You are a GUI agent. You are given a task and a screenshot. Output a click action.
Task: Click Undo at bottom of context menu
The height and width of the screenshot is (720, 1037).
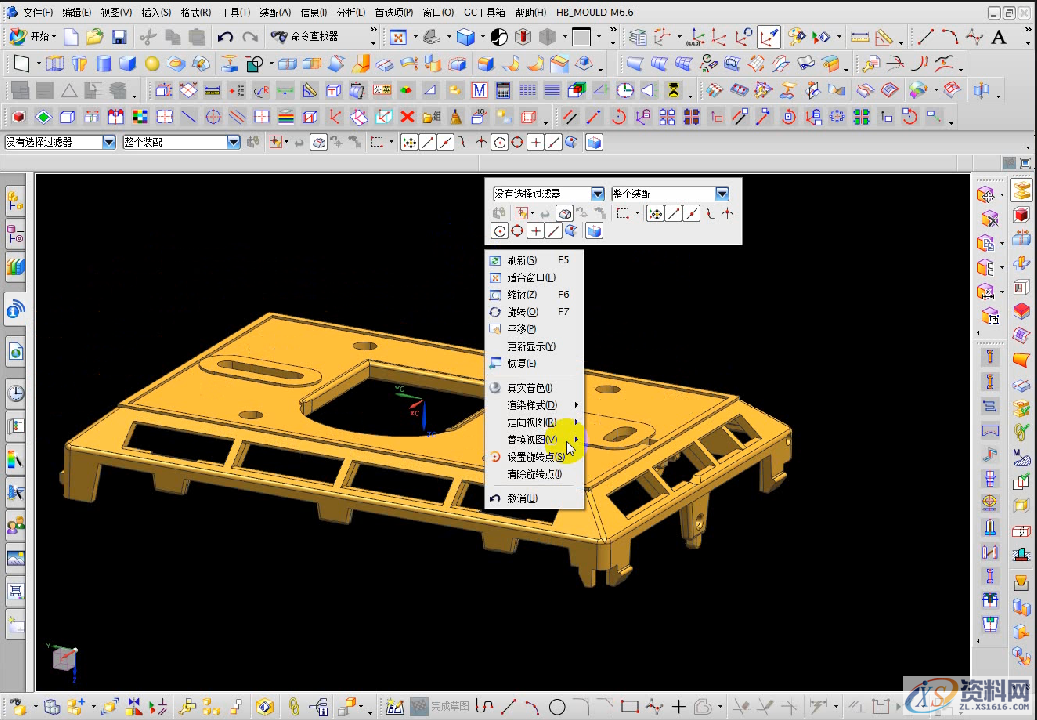(521, 498)
